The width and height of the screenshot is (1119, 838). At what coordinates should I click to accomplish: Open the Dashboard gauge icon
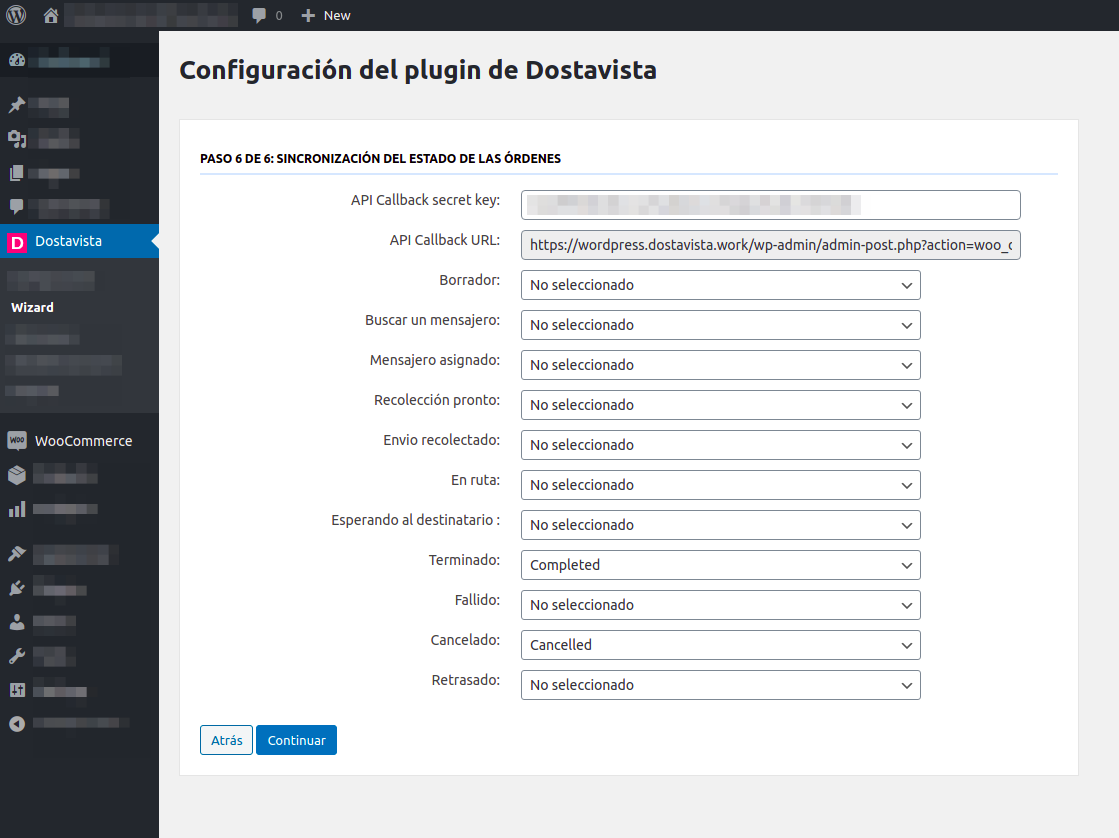click(x=17, y=60)
